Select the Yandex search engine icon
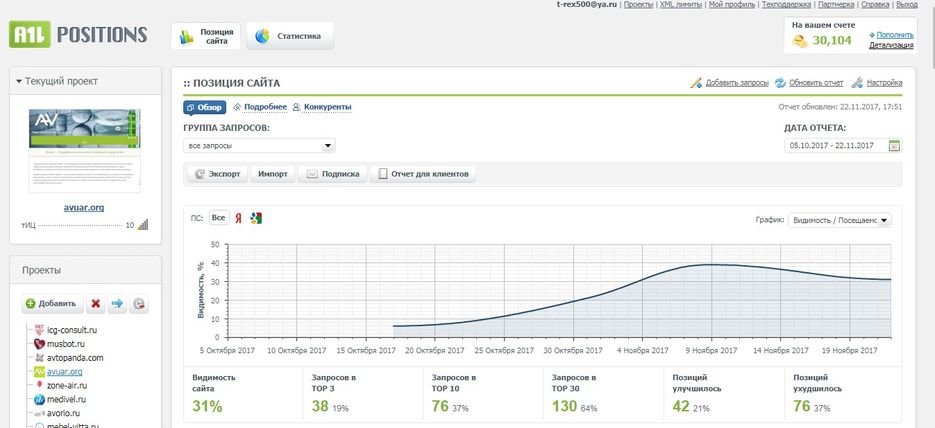This screenshot has height=428, width=935. click(x=238, y=218)
